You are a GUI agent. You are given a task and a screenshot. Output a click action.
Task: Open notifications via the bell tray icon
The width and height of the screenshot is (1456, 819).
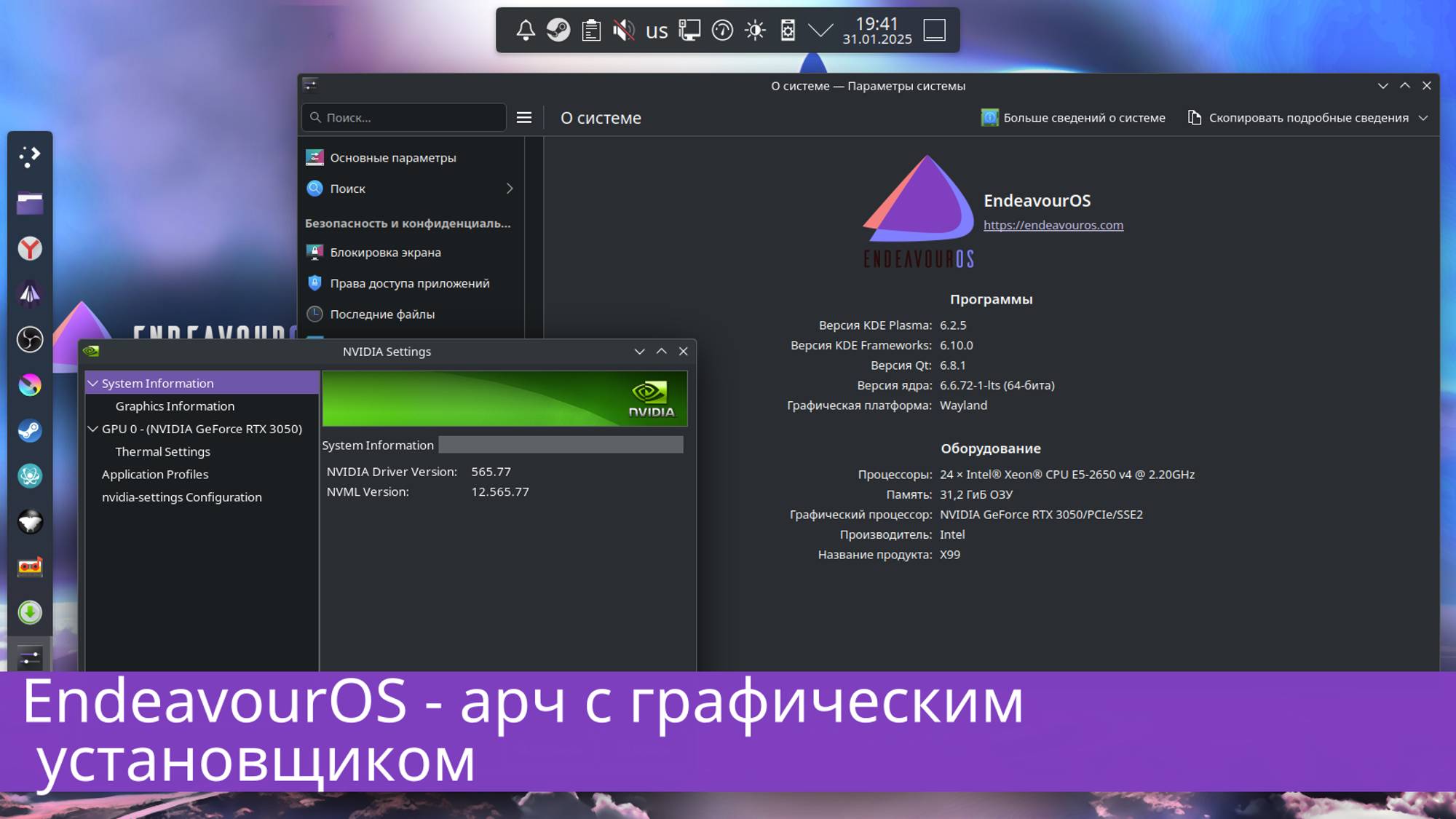[524, 31]
